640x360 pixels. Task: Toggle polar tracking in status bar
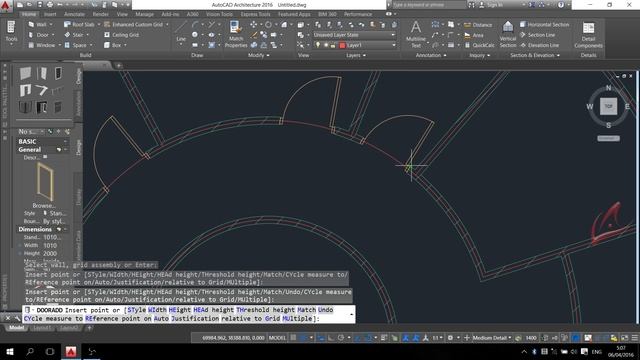point(341,338)
